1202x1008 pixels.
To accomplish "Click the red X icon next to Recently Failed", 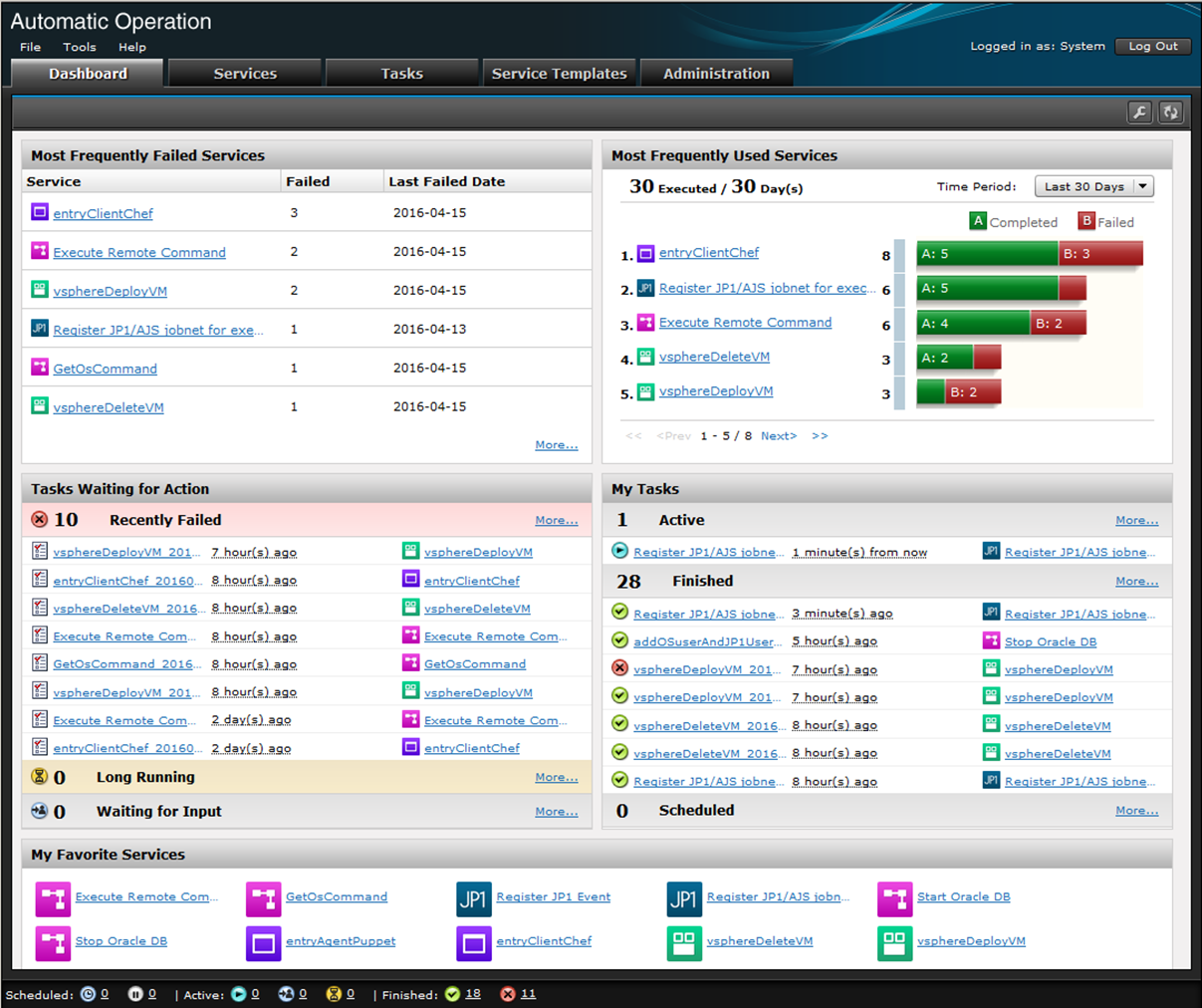I will point(40,519).
